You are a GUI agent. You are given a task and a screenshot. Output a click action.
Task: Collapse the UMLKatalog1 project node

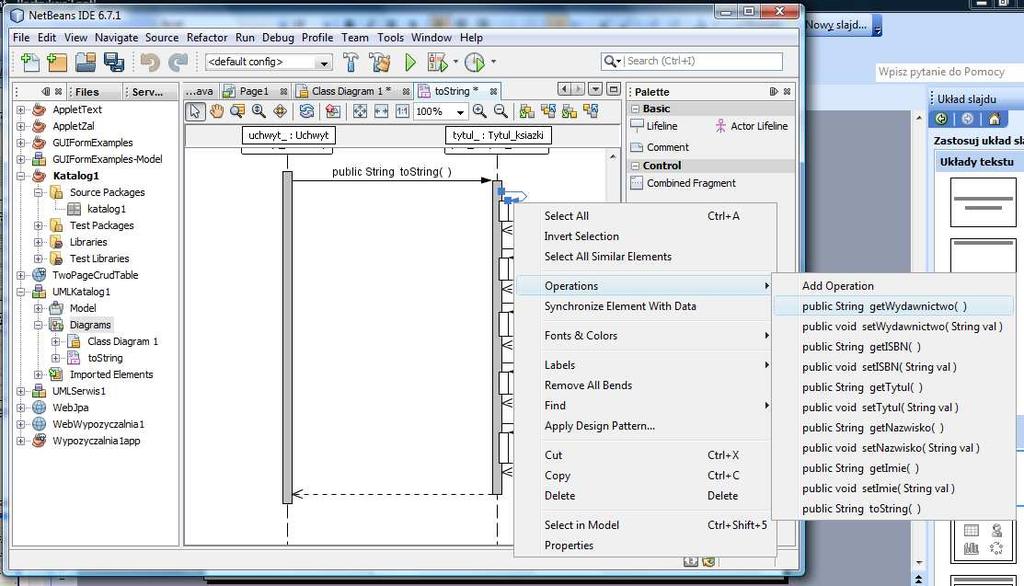pyautogui.click(x=21, y=291)
